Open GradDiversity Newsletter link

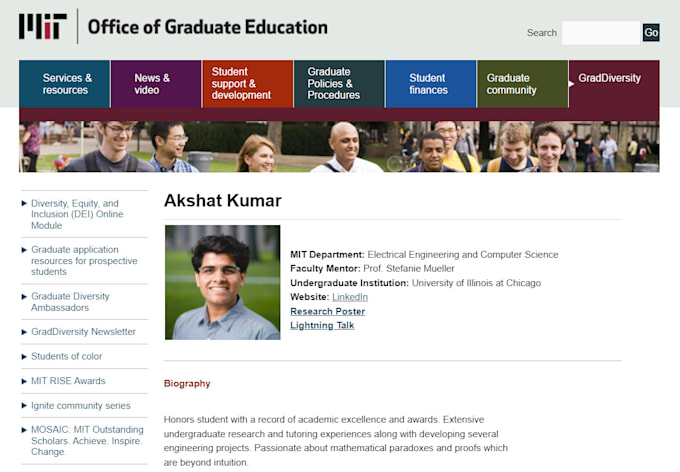(x=83, y=332)
